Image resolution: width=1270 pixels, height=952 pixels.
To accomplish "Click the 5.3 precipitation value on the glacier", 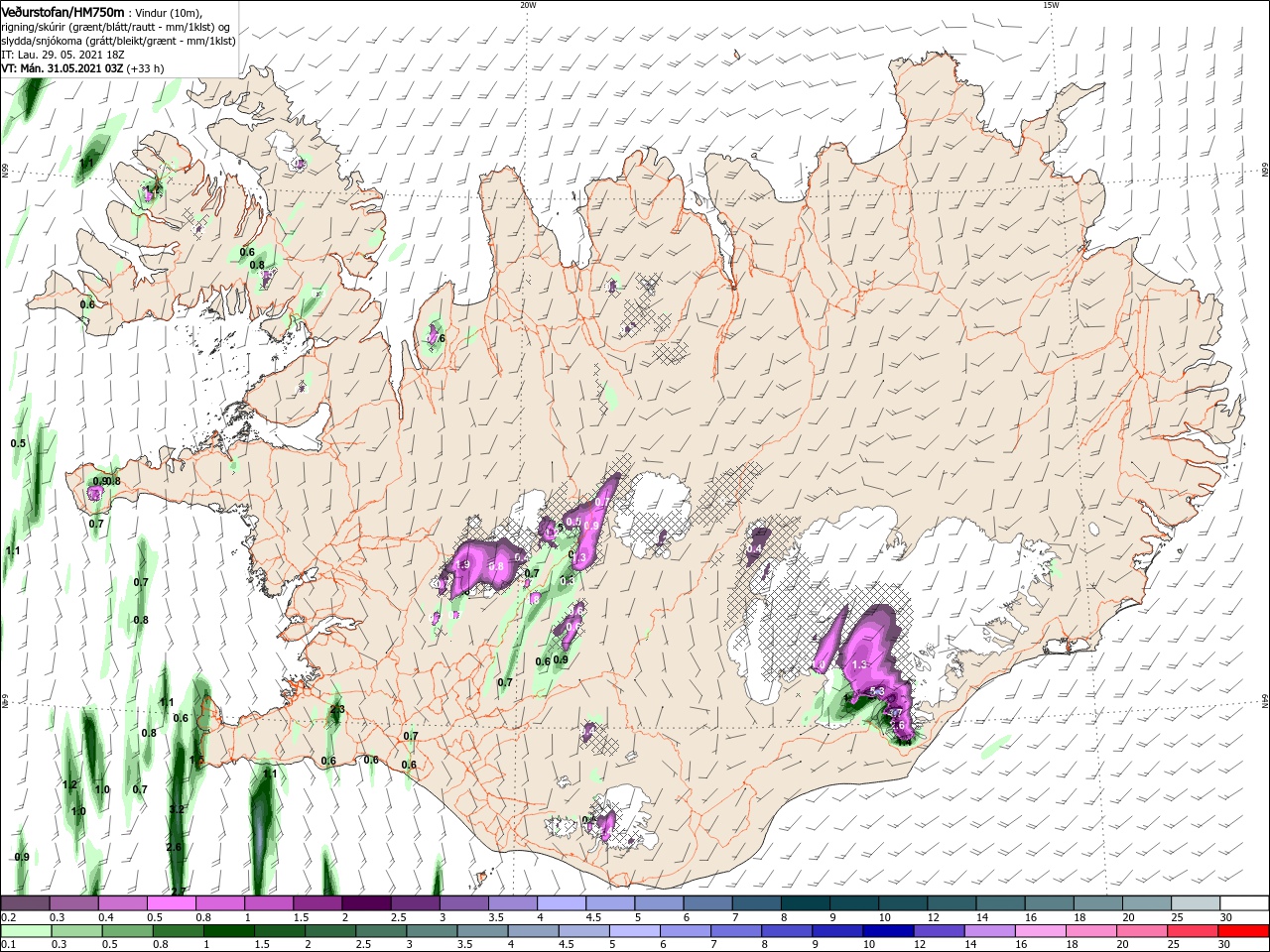I will coord(877,691).
